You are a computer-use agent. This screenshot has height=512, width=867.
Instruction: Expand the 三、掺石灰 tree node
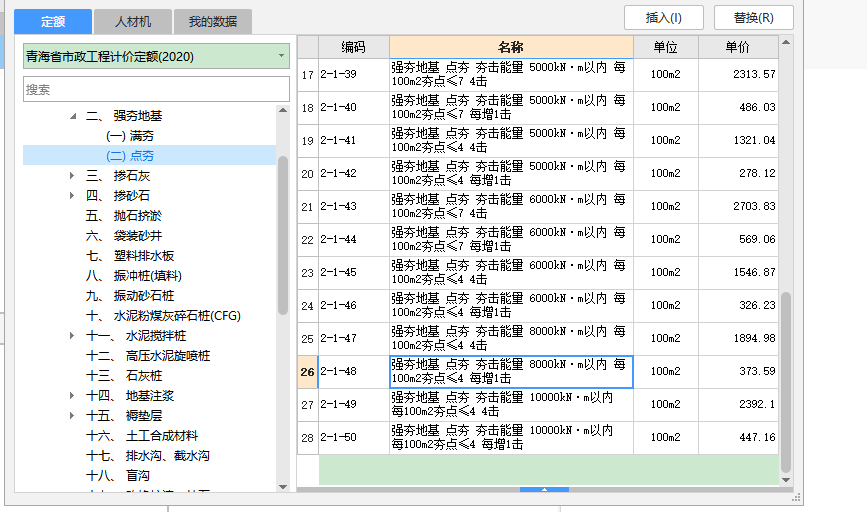click(72, 176)
